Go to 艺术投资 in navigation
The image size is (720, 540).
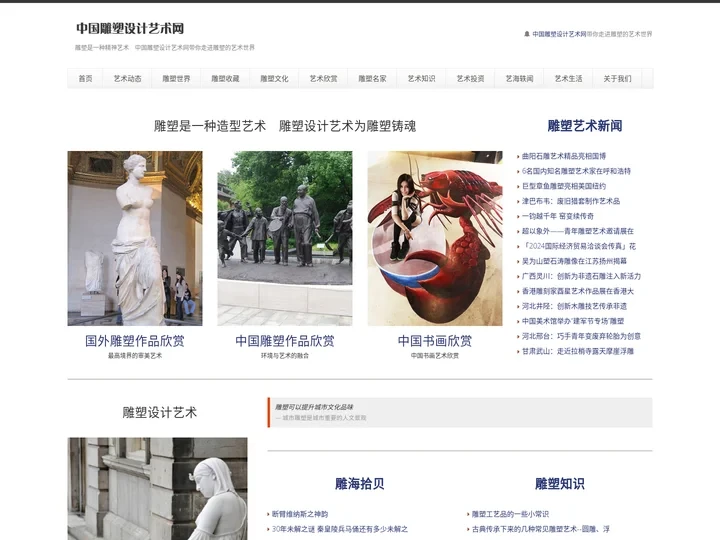(470, 79)
